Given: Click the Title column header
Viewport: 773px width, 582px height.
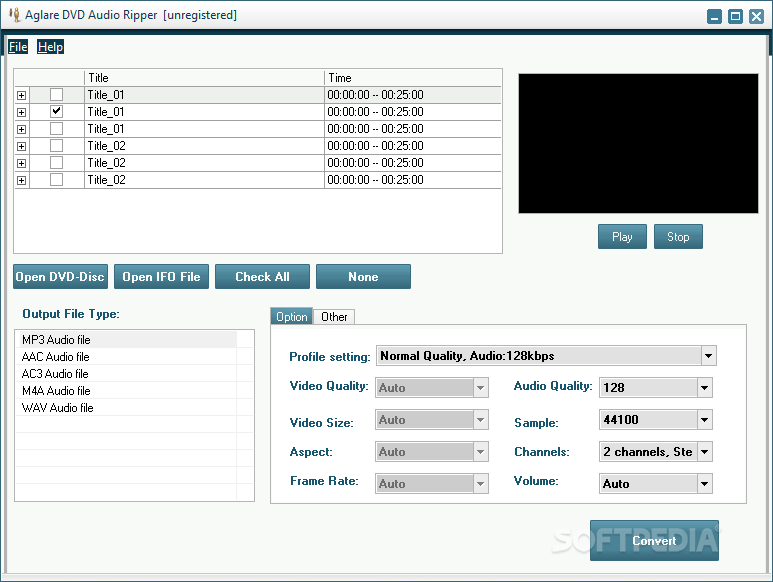Looking at the screenshot, I should pos(204,78).
